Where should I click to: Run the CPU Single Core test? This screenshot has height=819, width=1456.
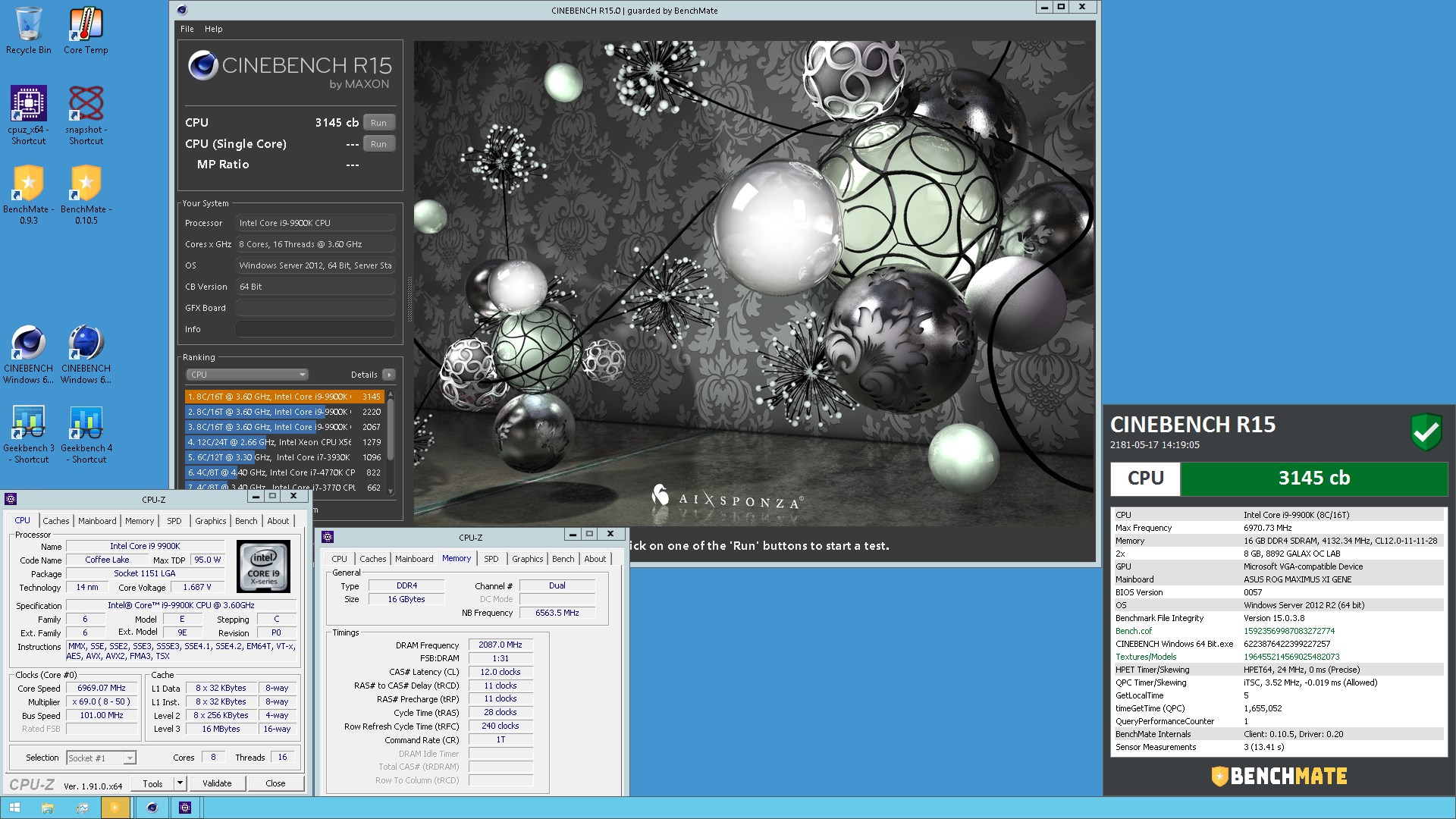click(x=378, y=144)
